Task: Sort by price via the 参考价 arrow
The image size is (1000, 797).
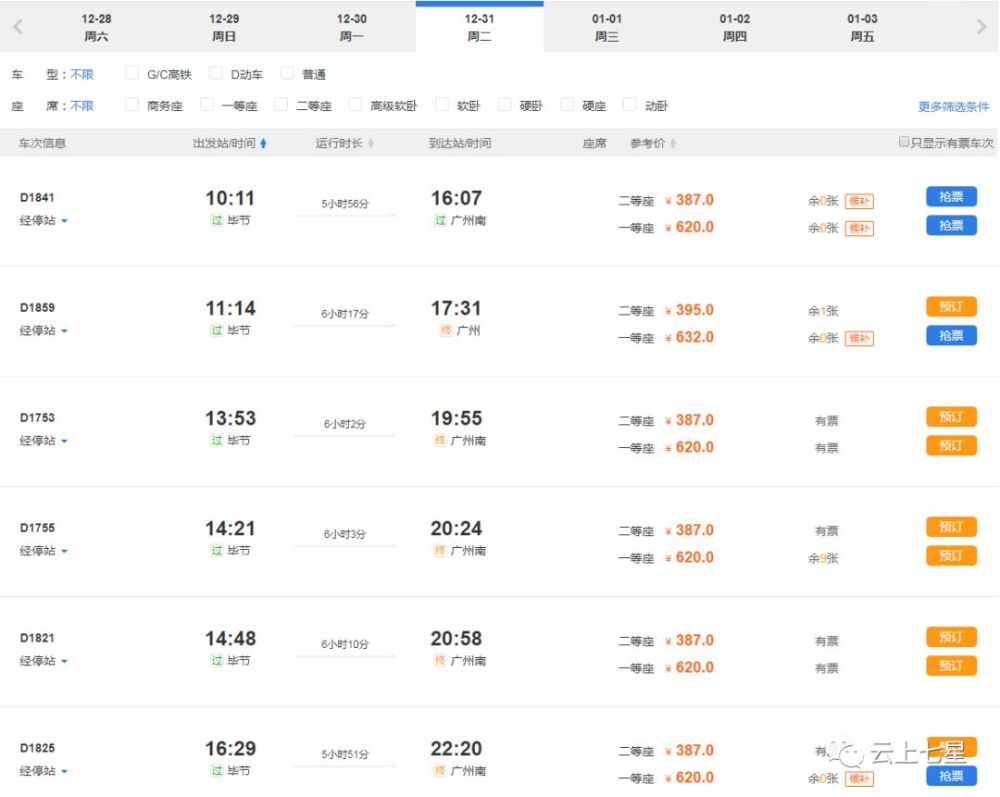Action: (x=676, y=143)
